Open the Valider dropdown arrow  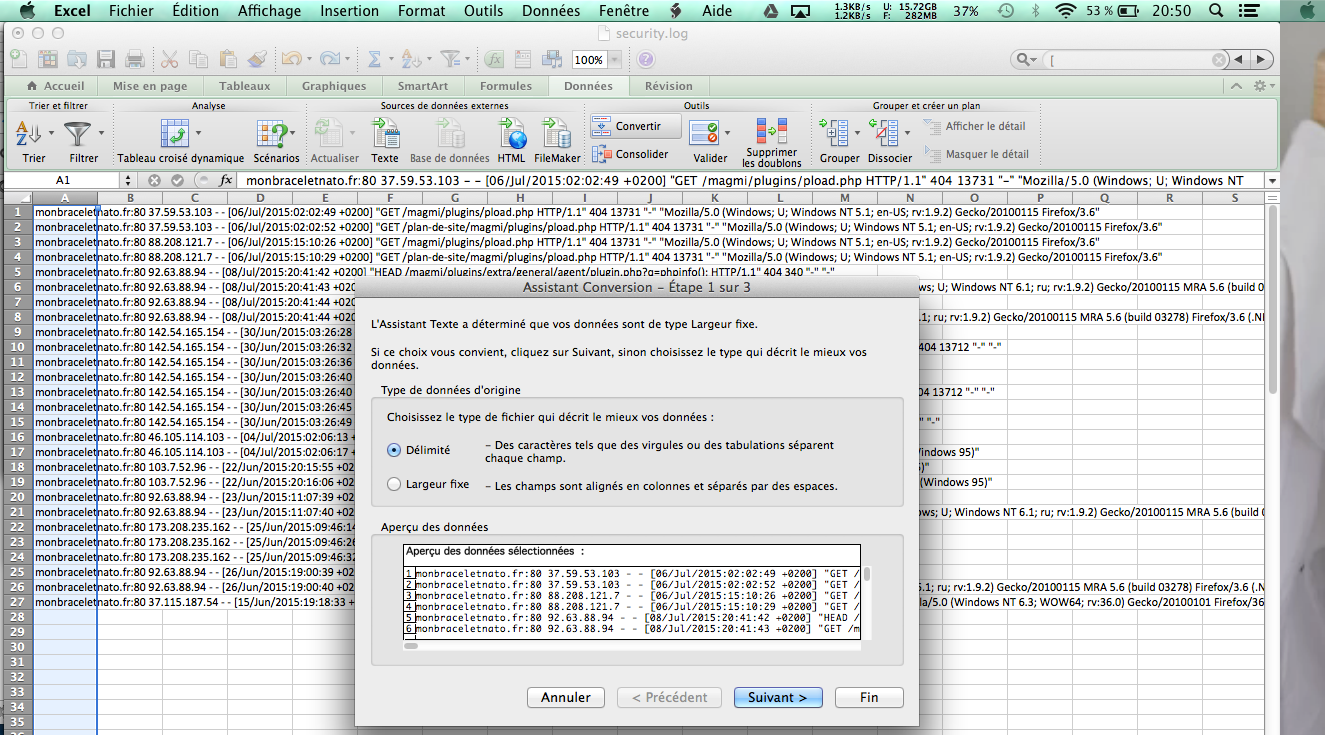727,133
